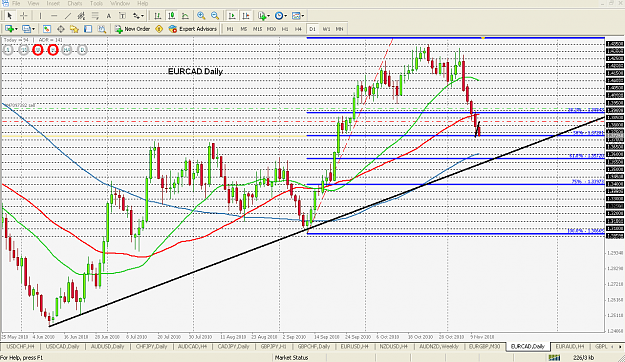
Task: Switch to the USDCAD,Daily chart tab
Action: tap(62, 346)
